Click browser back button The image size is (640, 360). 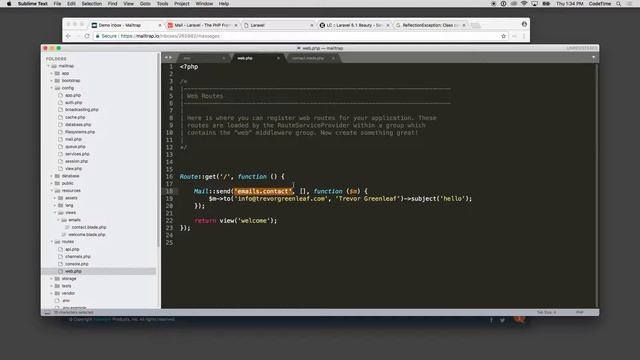click(69, 36)
